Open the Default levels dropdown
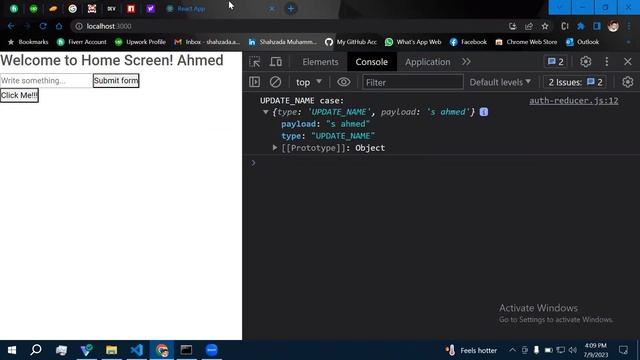This screenshot has height=360, width=640. click(500, 82)
